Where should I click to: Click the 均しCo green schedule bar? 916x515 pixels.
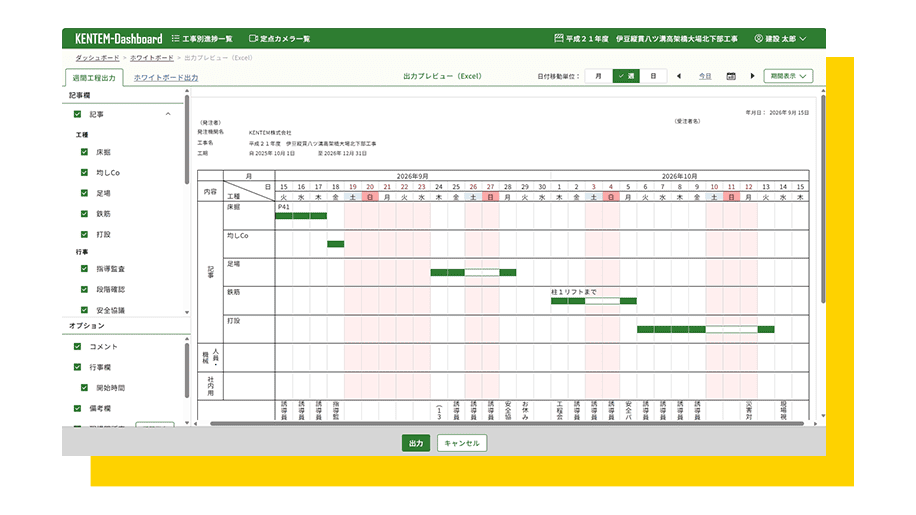[x=335, y=244]
